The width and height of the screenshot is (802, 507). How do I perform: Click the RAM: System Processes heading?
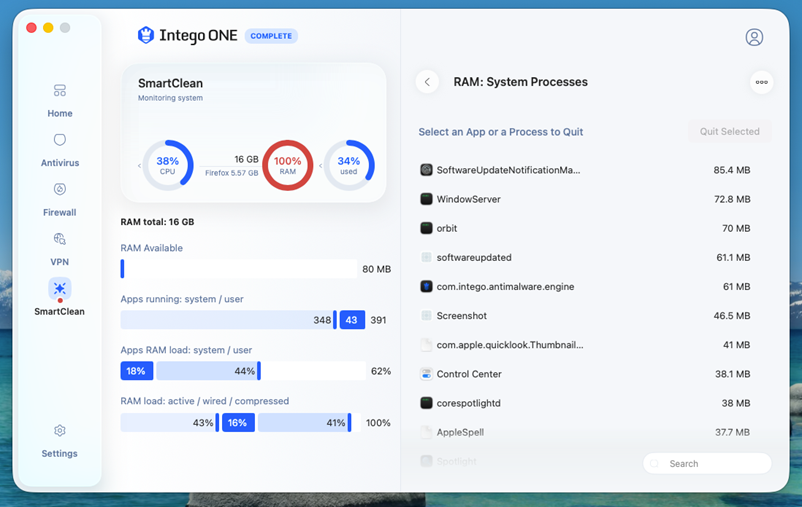521,82
